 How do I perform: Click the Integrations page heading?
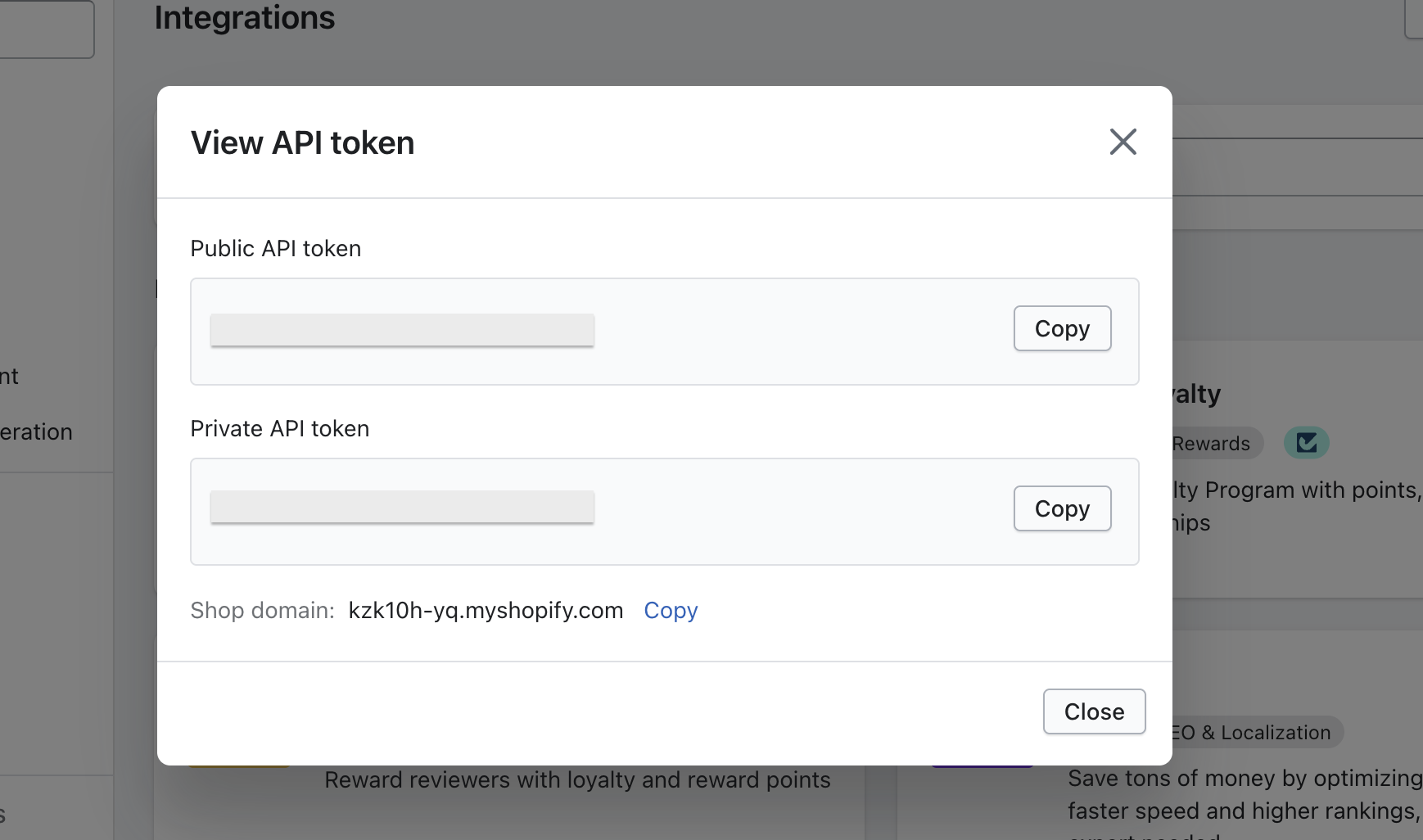pyautogui.click(x=245, y=18)
